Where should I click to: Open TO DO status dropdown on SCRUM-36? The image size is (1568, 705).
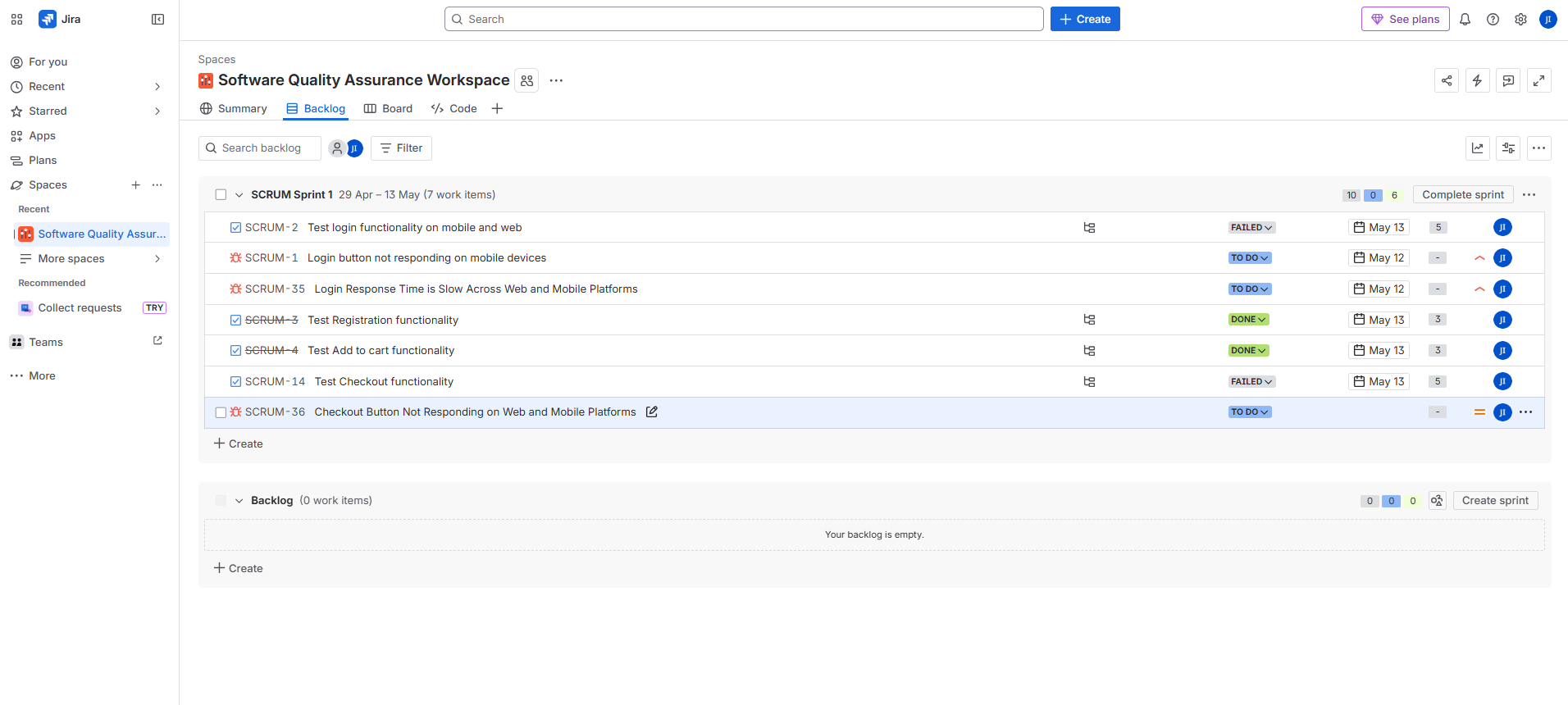click(x=1250, y=412)
